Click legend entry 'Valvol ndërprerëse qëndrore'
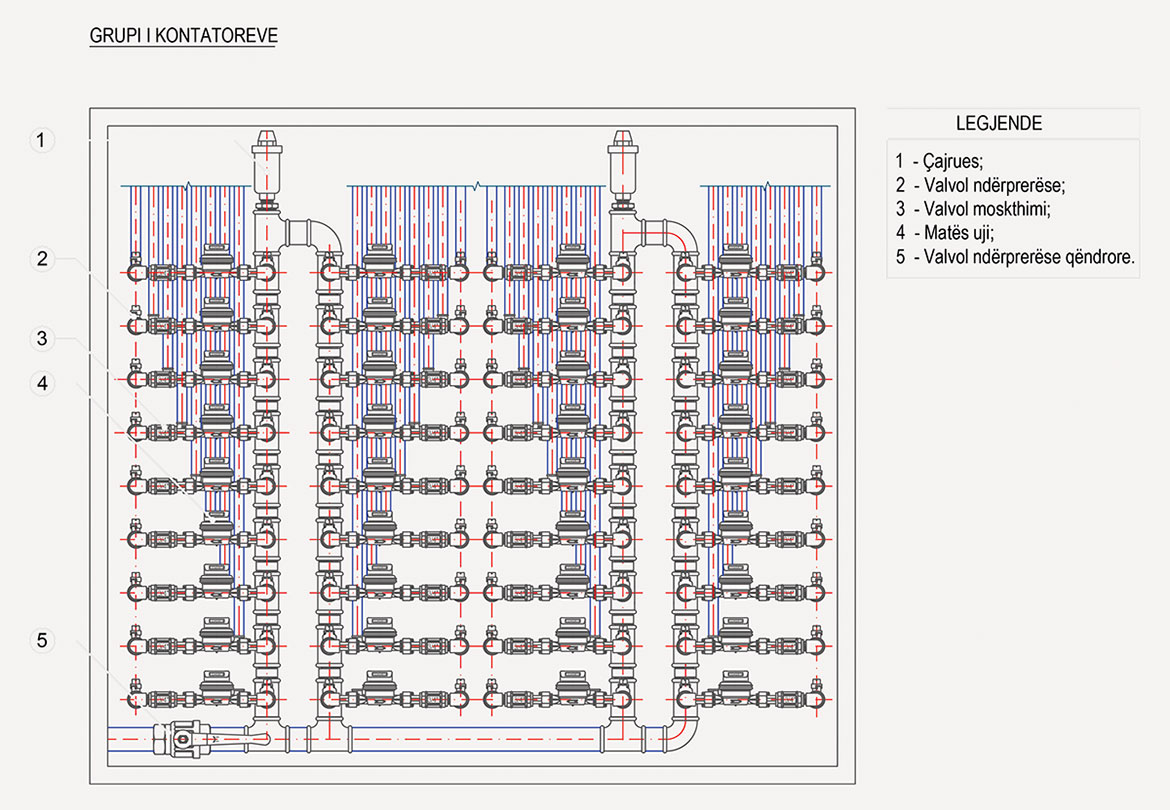The image size is (1170, 810). click(x=1016, y=257)
